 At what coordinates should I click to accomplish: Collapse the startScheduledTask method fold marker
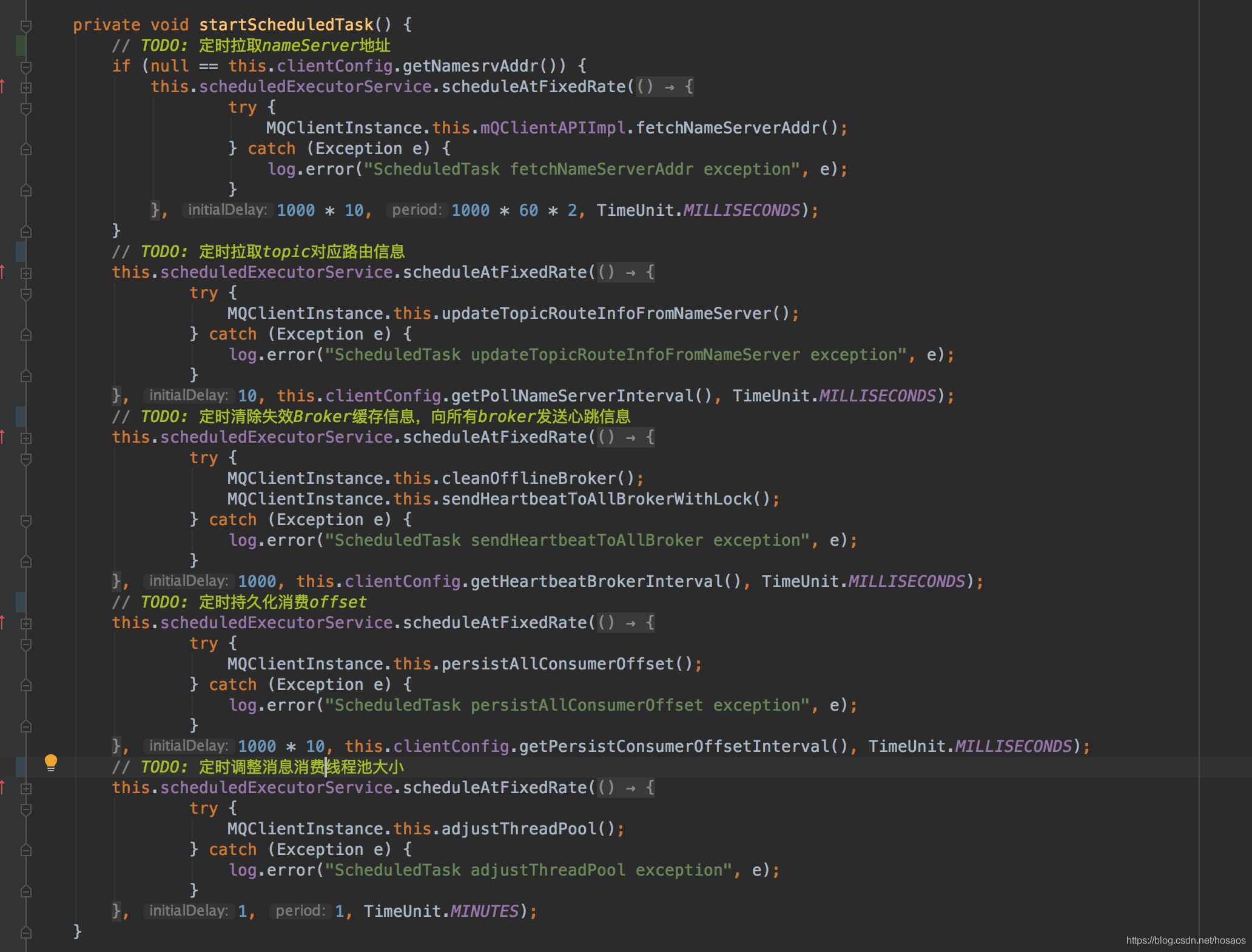tap(26, 25)
